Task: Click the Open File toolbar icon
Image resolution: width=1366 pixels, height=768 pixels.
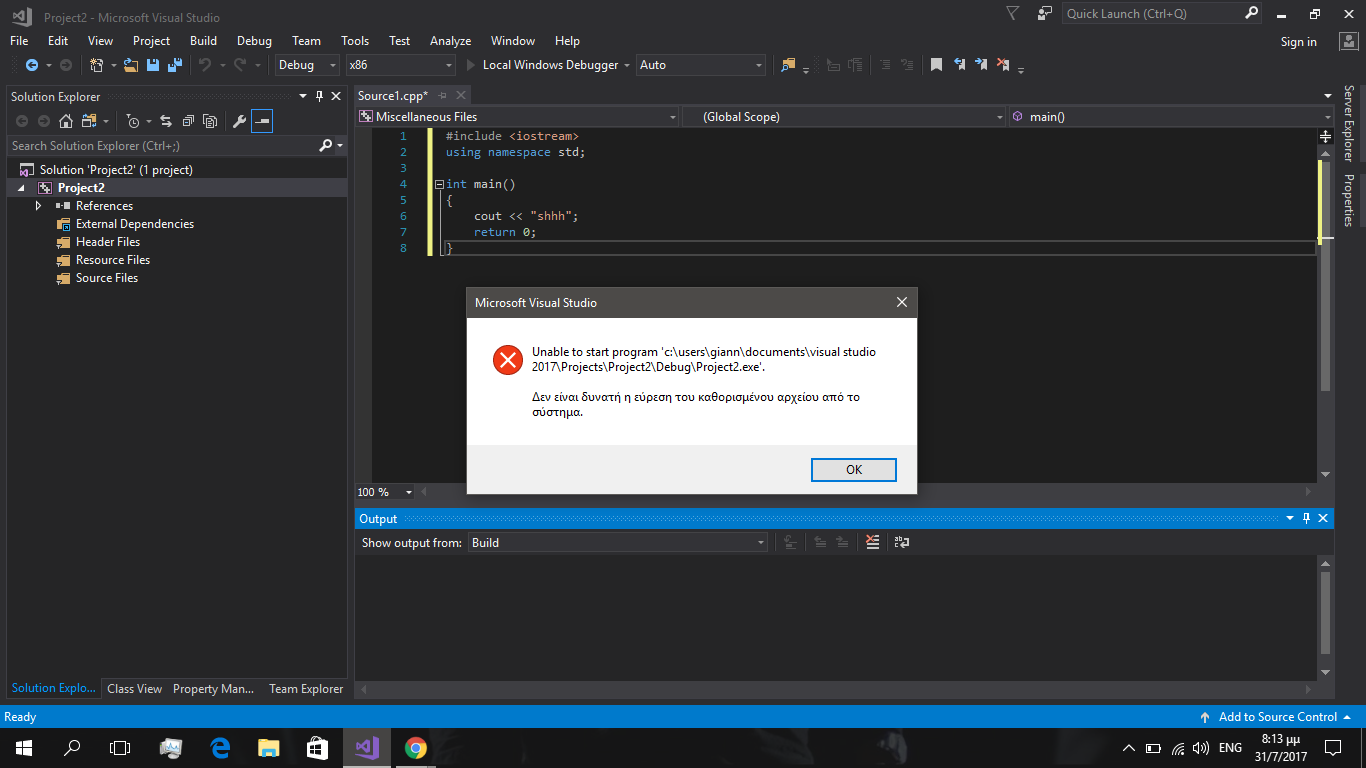Action: pyautogui.click(x=131, y=65)
